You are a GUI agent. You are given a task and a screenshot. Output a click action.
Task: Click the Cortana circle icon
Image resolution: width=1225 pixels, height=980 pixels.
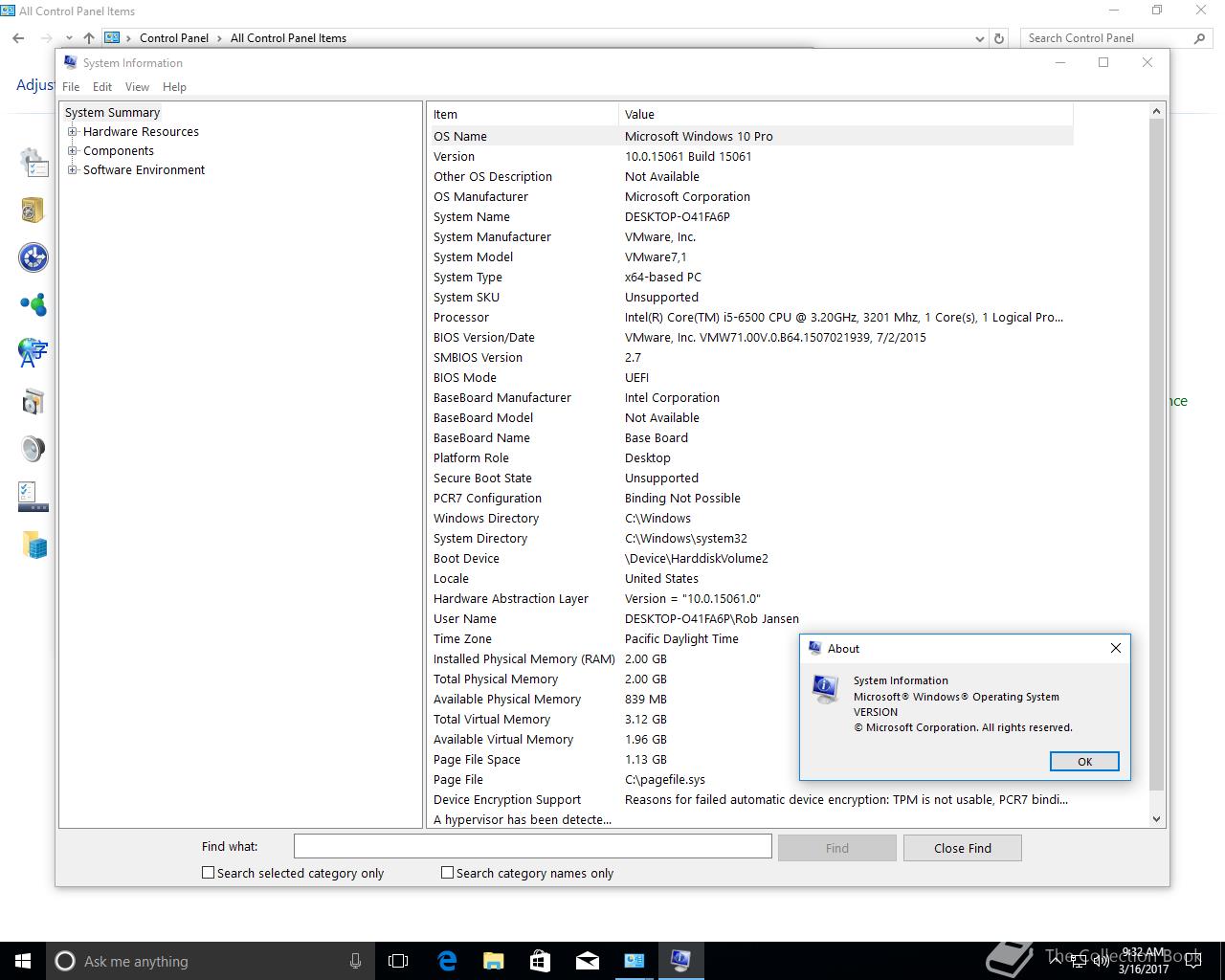pyautogui.click(x=65, y=961)
